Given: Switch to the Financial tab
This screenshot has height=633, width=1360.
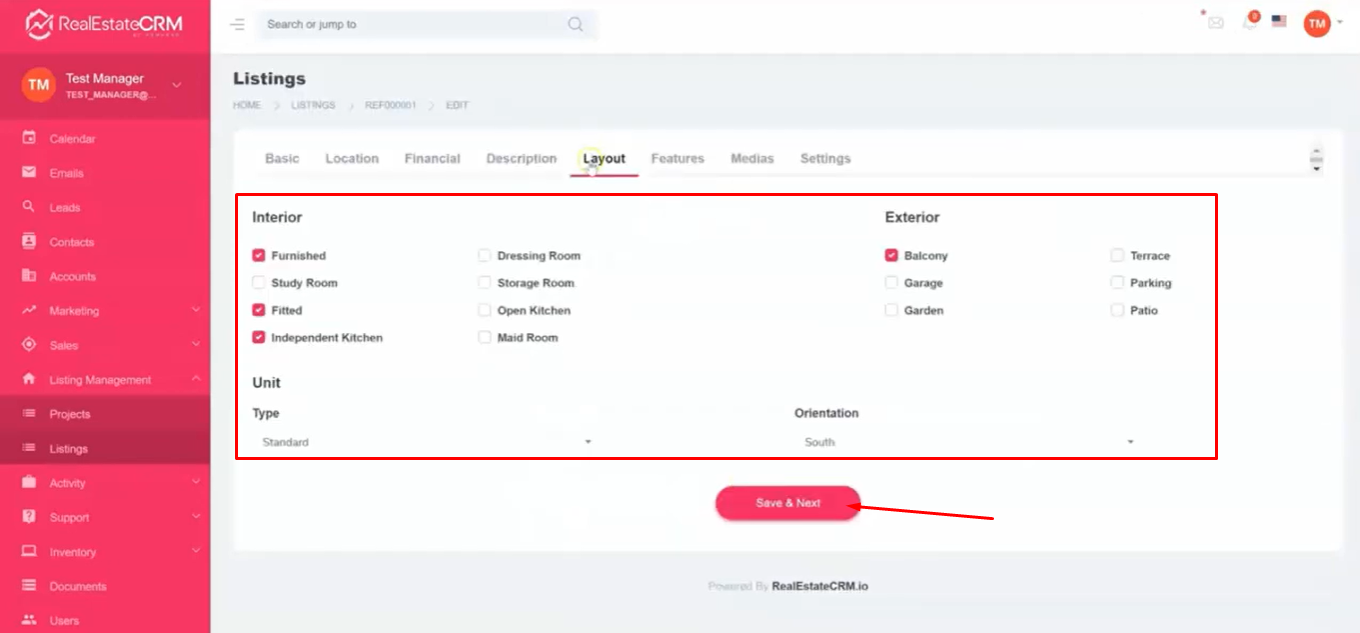Looking at the screenshot, I should (x=432, y=159).
